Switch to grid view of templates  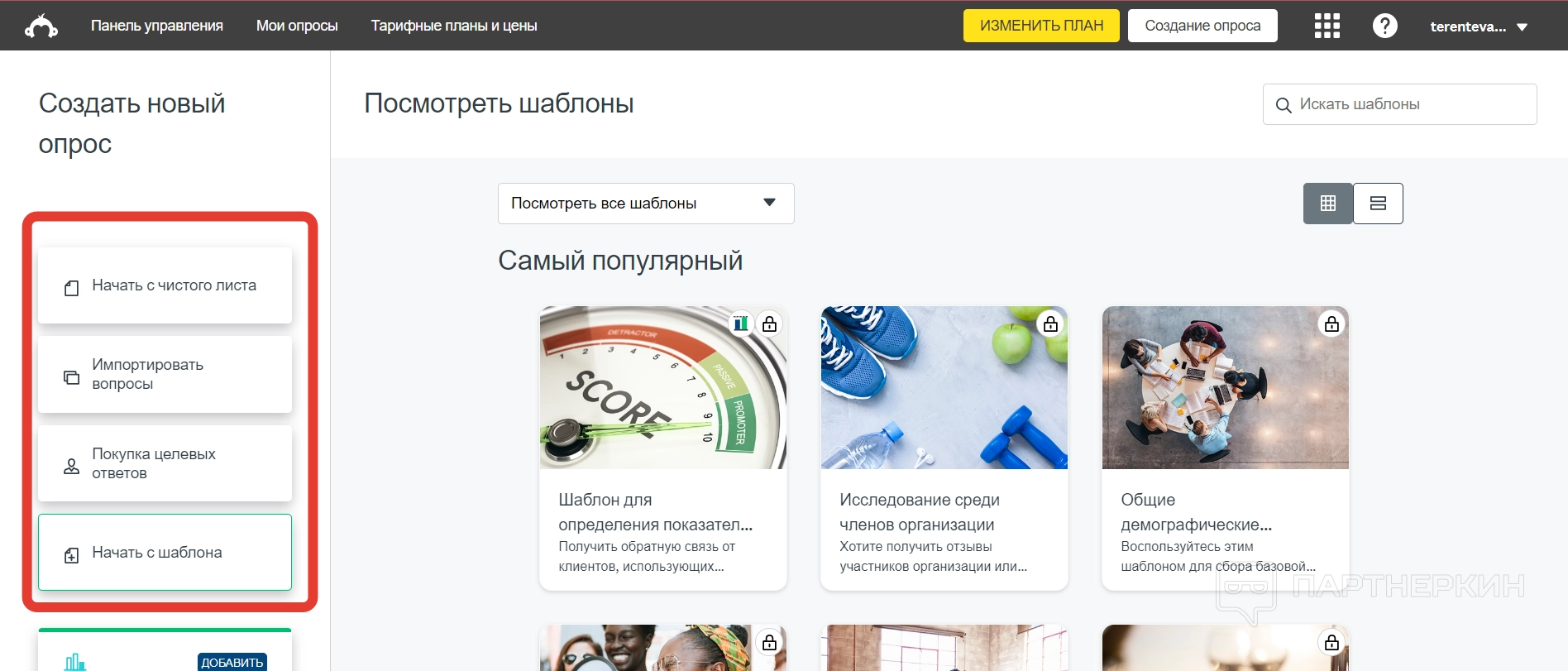coord(1328,204)
